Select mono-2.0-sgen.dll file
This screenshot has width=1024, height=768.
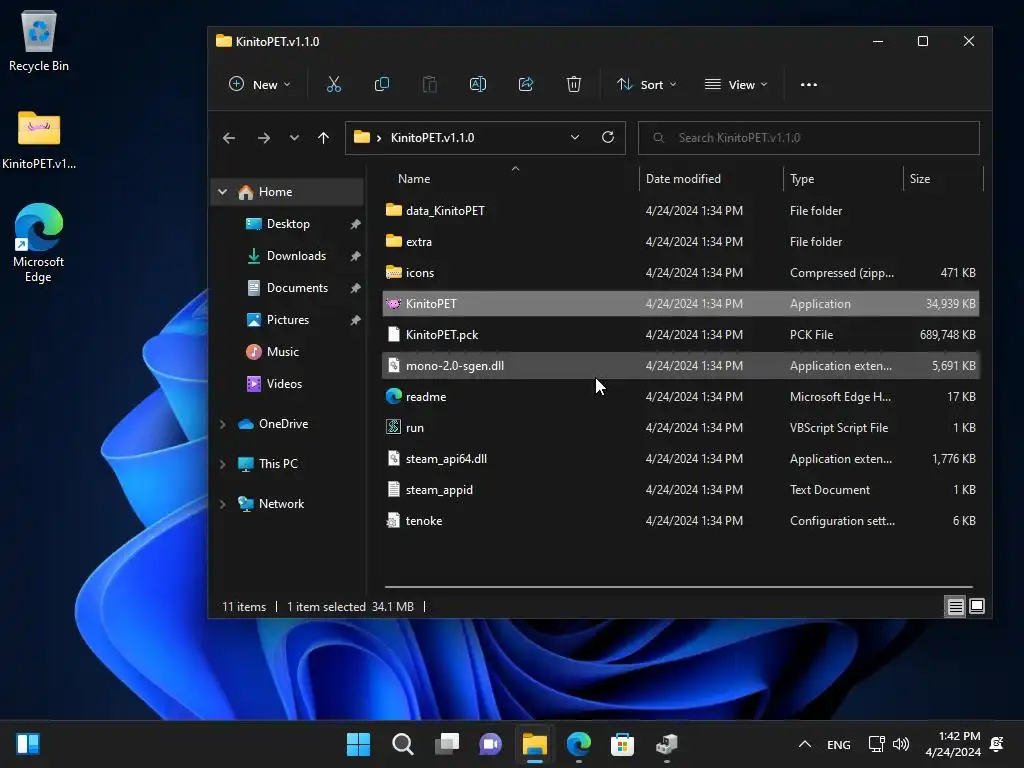[x=680, y=366]
